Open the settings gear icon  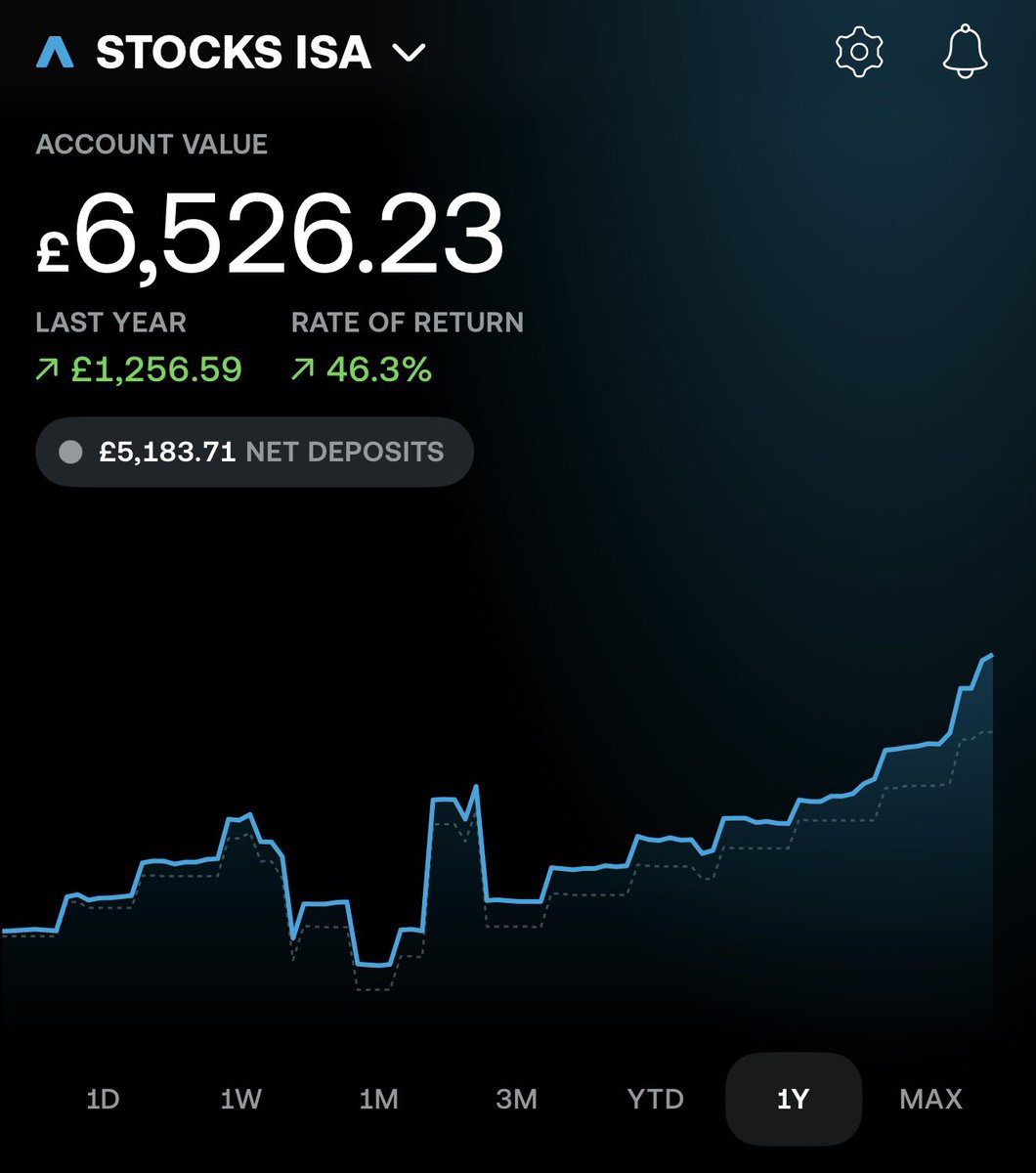point(860,51)
